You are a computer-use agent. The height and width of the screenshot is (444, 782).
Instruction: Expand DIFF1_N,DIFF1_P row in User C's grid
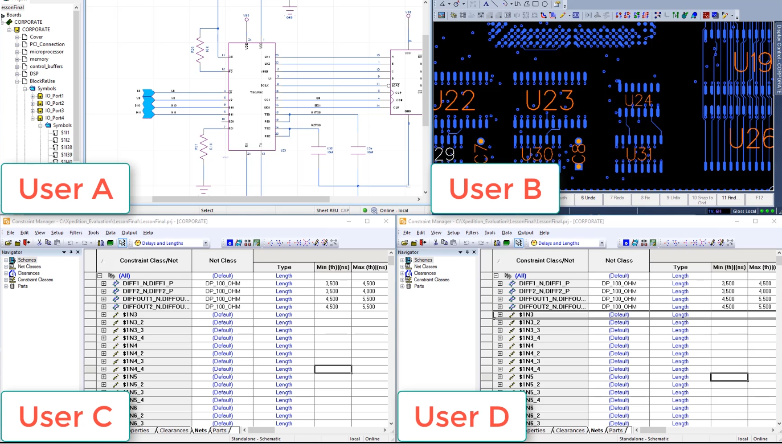pyautogui.click(x=104, y=284)
